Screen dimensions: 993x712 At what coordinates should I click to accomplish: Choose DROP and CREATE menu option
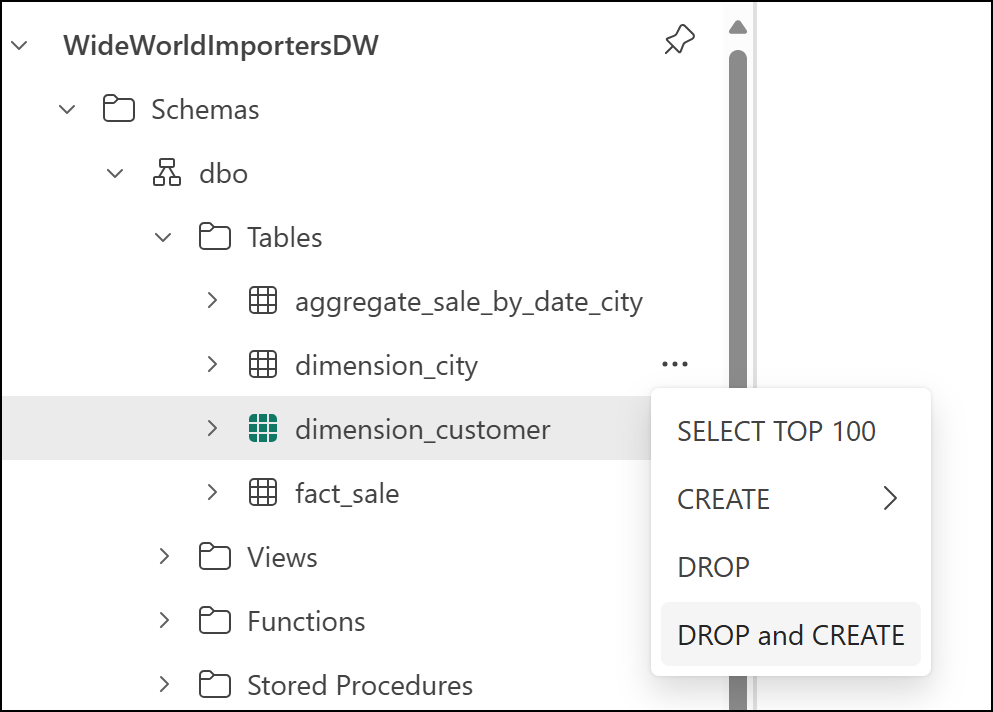pos(790,635)
